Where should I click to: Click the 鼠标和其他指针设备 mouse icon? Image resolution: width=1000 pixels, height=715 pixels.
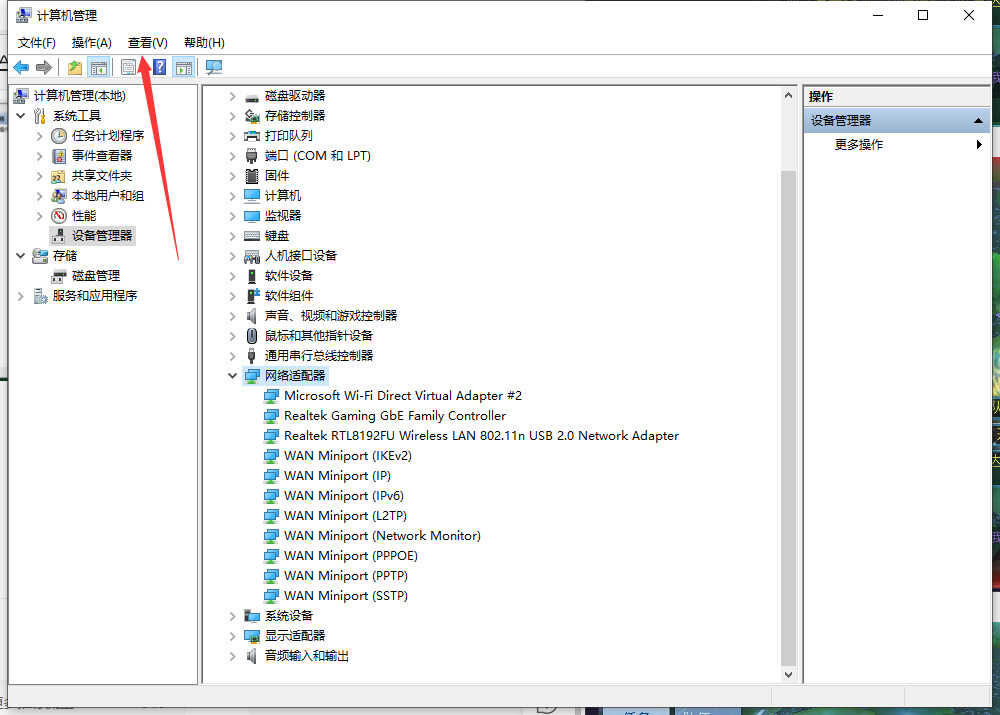(x=252, y=335)
